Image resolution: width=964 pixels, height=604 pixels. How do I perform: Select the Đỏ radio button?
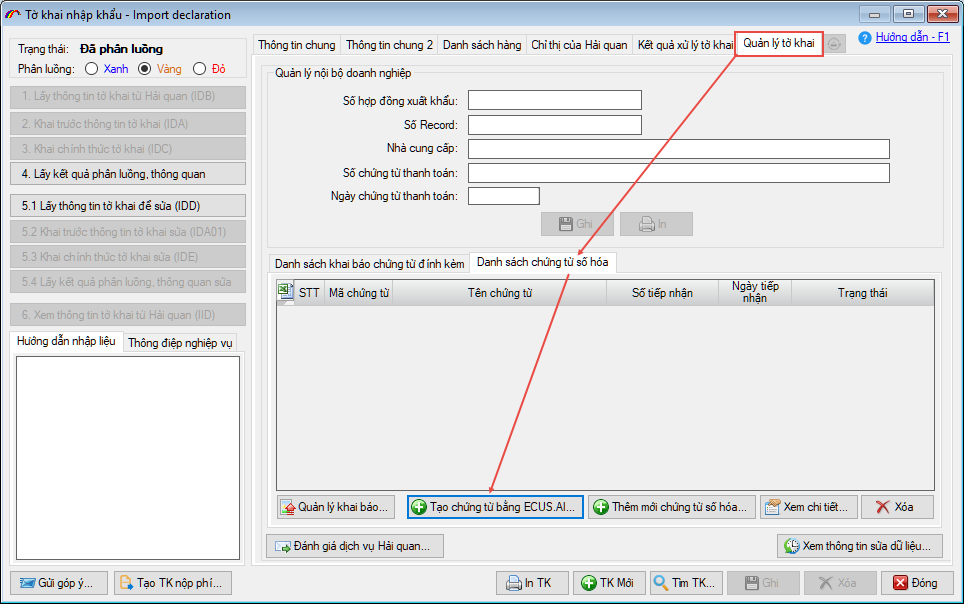[199, 69]
